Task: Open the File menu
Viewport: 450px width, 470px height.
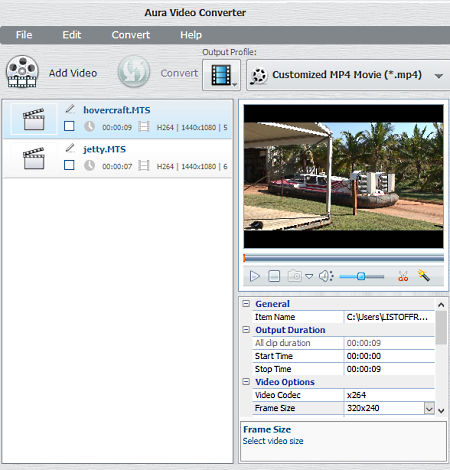Action: pos(24,35)
